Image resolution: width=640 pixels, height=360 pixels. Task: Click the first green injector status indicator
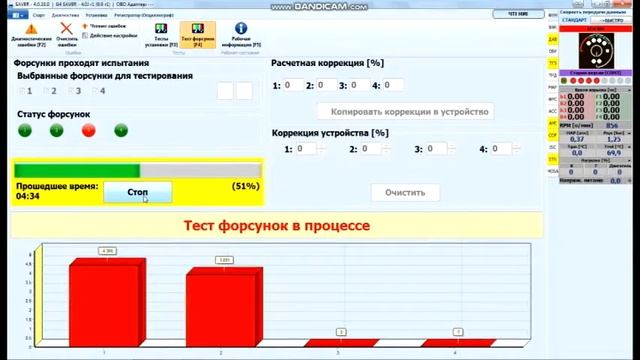pos(25,131)
